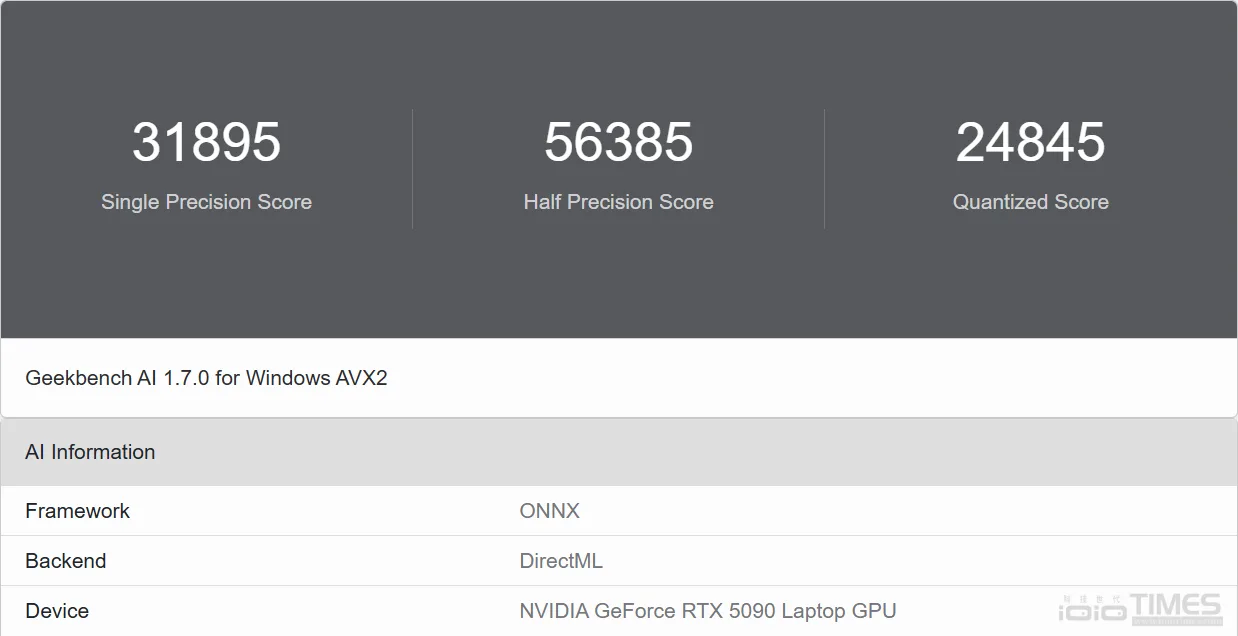Click the TIMES watermark logo

[x=1176, y=606]
